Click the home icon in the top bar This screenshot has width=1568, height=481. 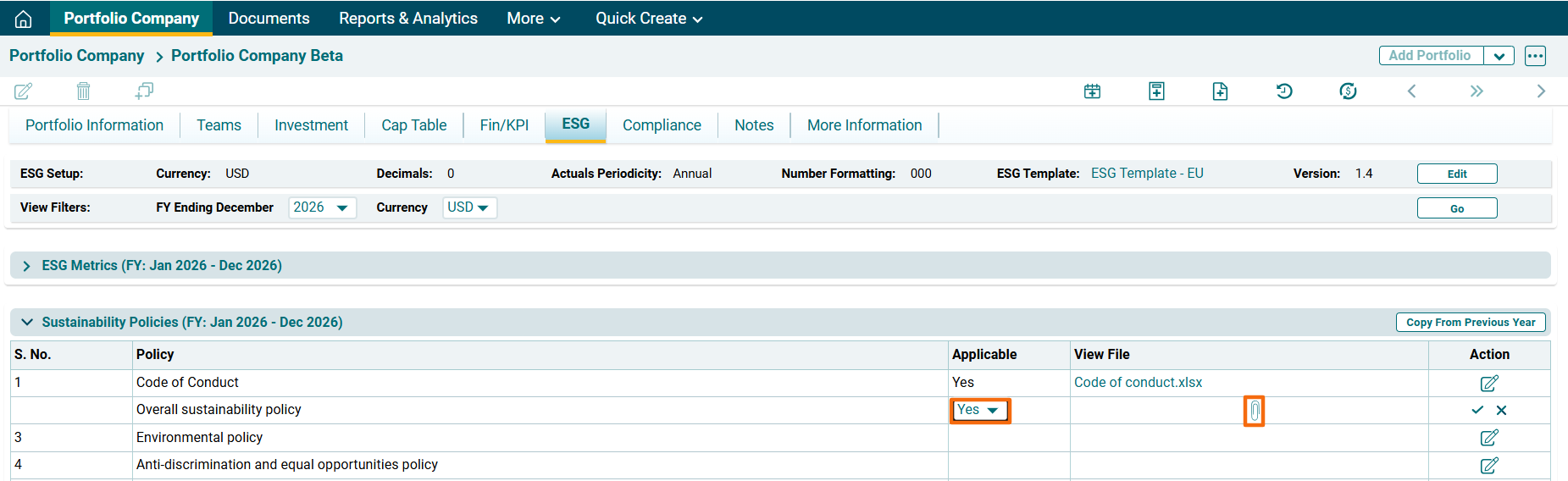coord(24,19)
